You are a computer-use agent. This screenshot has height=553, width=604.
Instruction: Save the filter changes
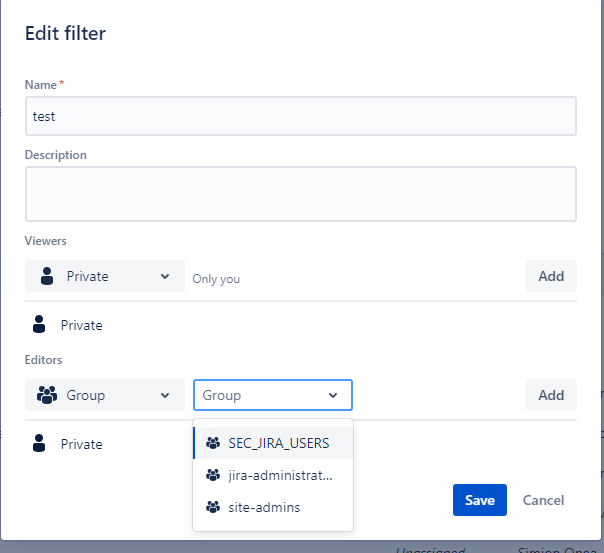479,500
